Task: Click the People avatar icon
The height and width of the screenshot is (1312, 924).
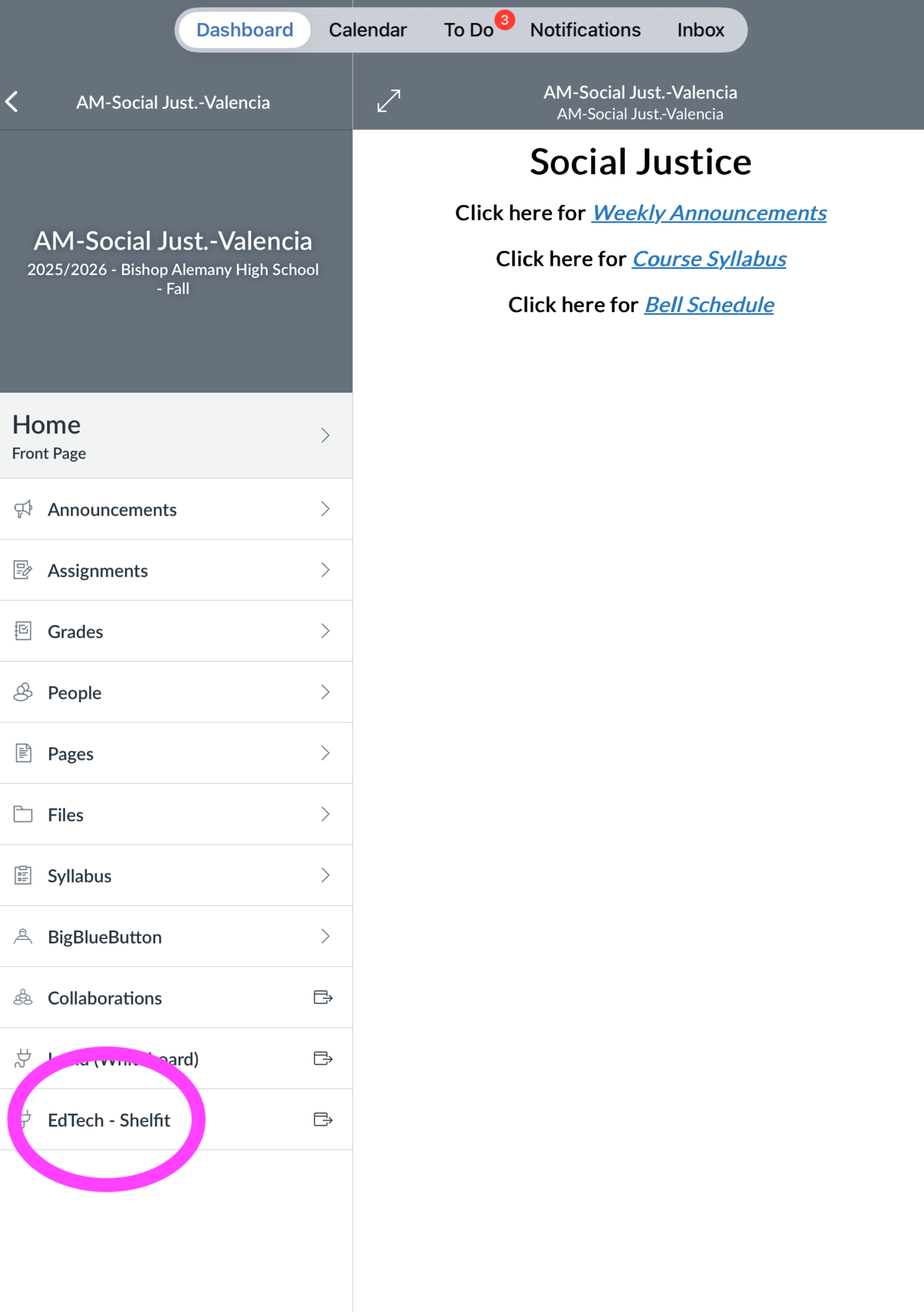Action: pyautogui.click(x=23, y=692)
